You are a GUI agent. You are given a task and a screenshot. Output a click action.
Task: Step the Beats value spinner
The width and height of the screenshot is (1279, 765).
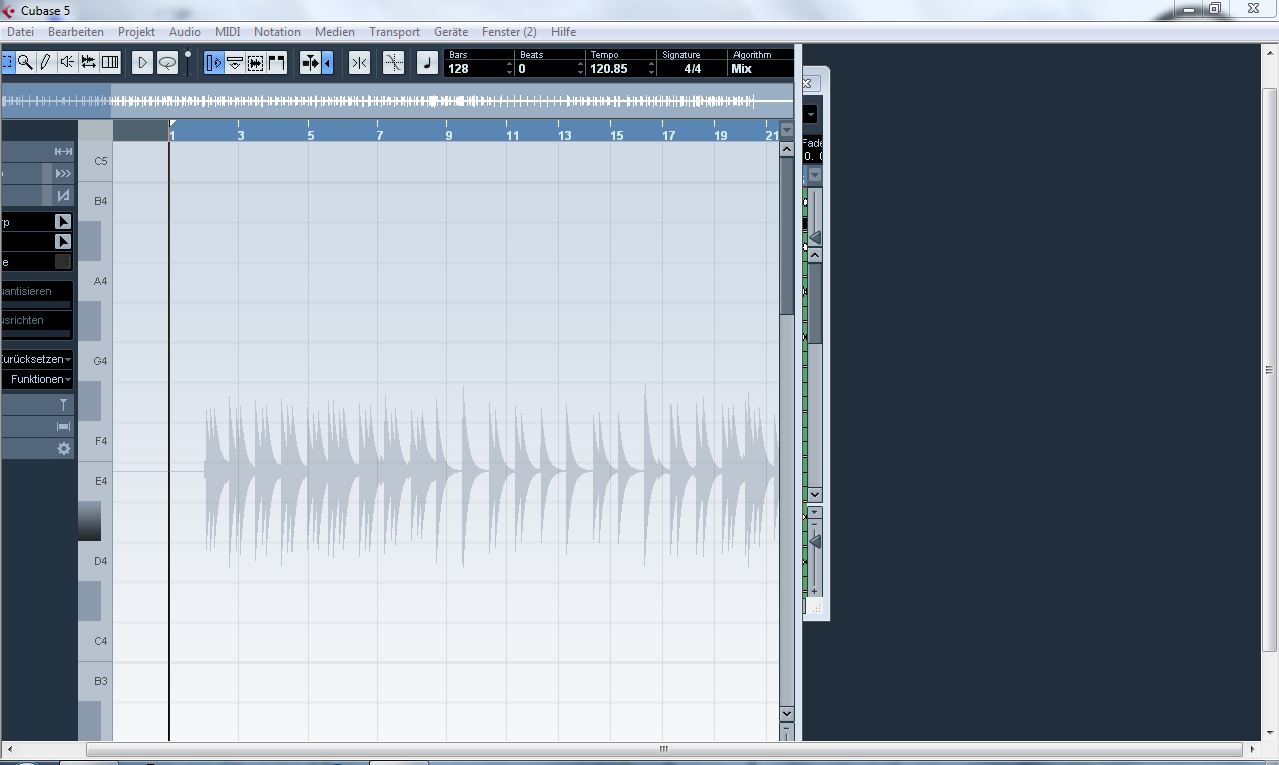coord(581,69)
